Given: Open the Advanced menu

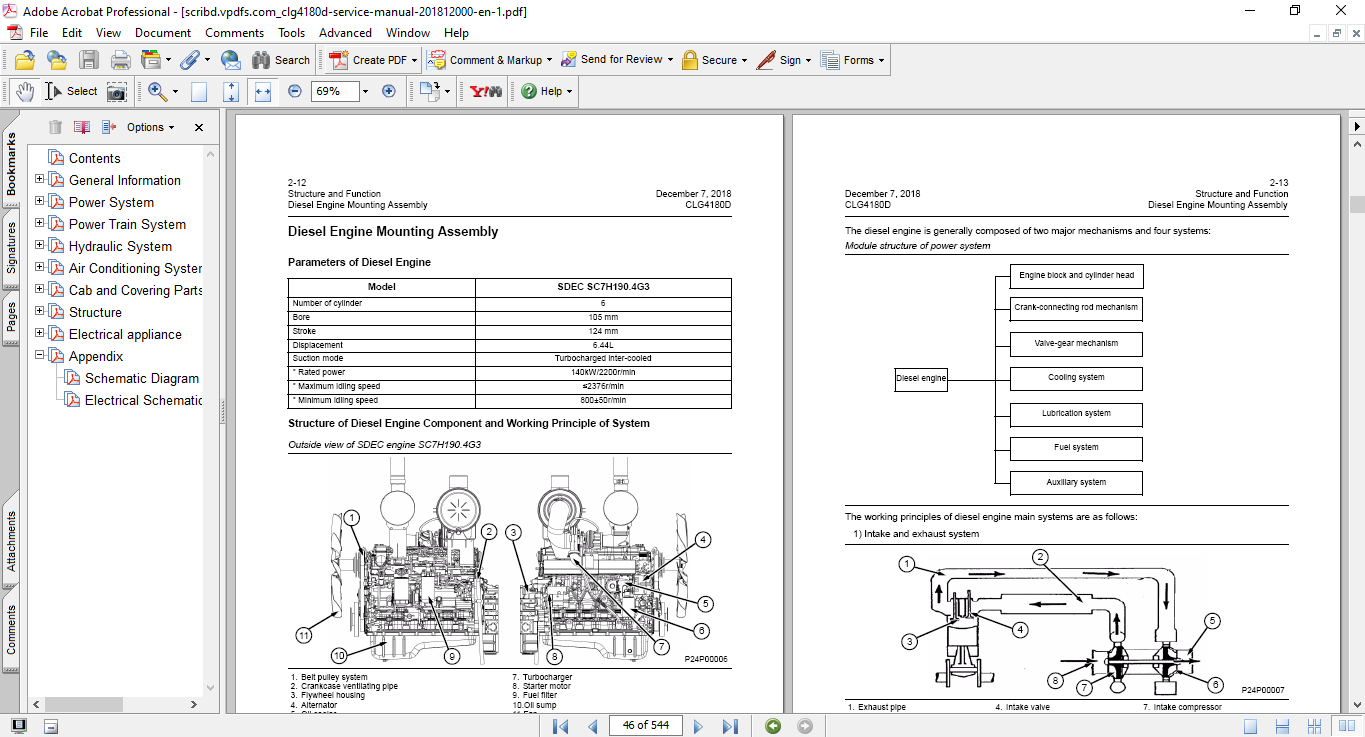Looking at the screenshot, I should point(345,32).
